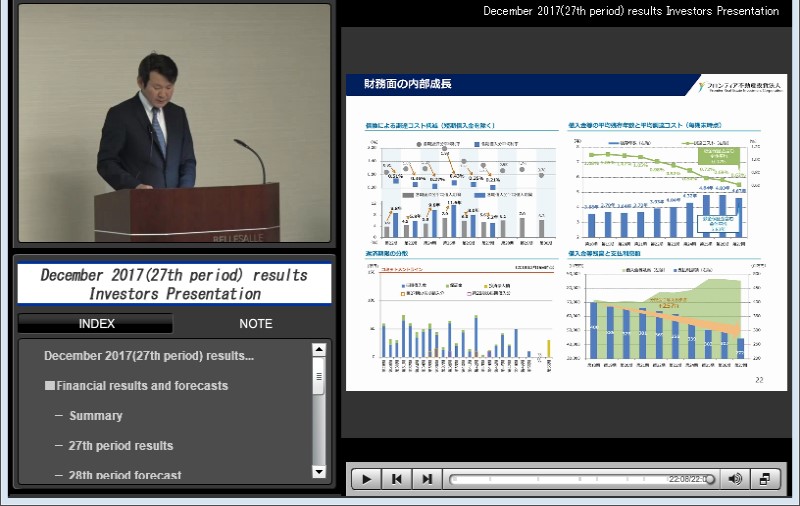Open the INDEX tab

[x=96, y=323]
